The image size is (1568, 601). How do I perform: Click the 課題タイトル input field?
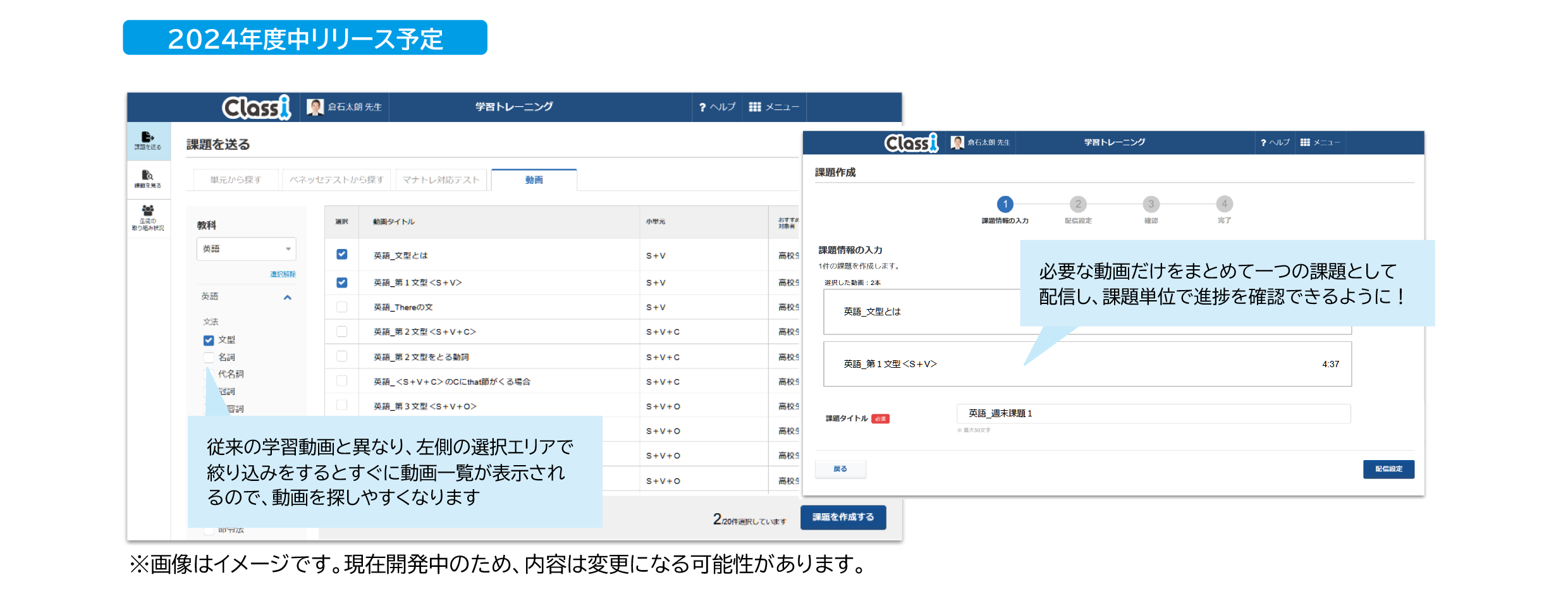(1153, 413)
